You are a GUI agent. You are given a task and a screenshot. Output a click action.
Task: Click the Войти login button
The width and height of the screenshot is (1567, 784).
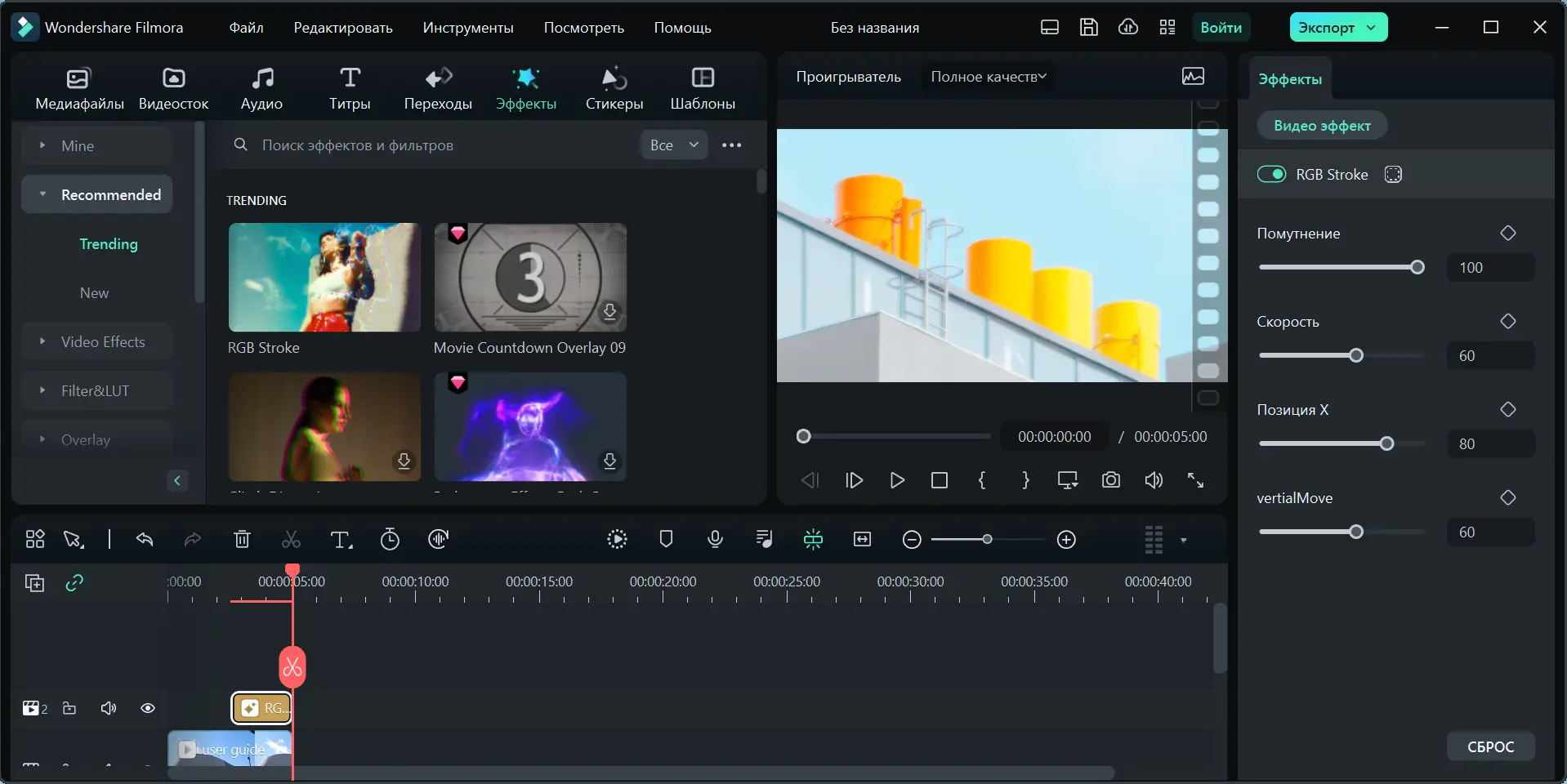tap(1221, 27)
